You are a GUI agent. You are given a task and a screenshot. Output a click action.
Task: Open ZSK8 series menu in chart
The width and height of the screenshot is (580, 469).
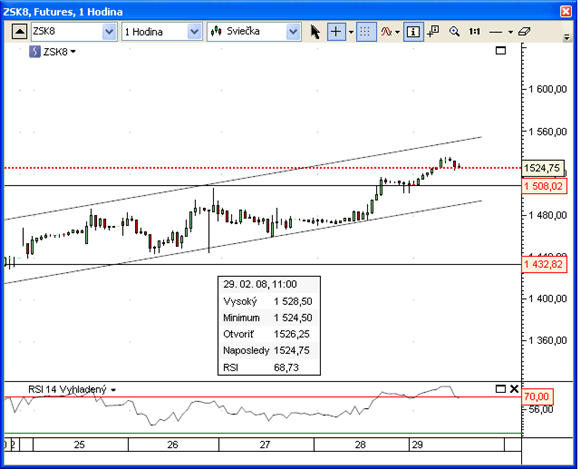tap(53, 52)
